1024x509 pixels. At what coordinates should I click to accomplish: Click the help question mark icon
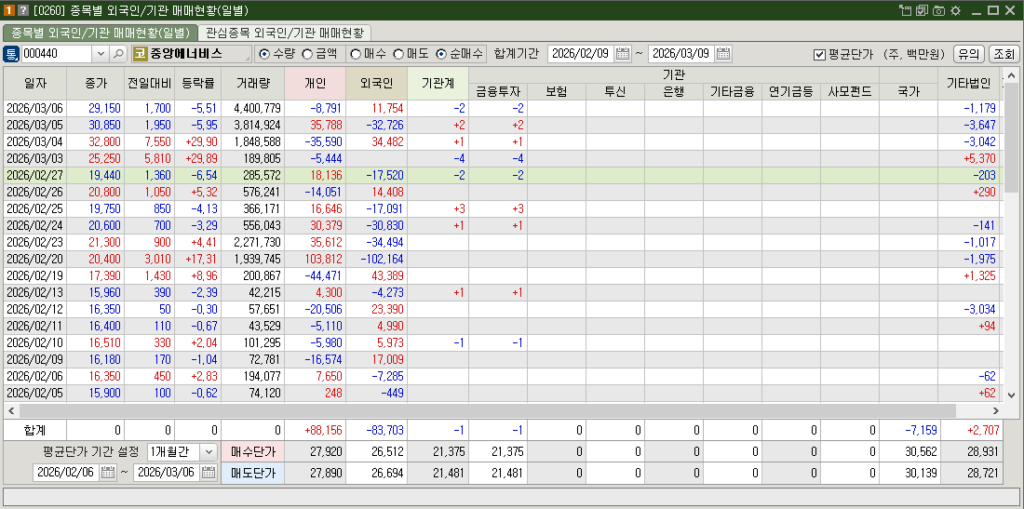pos(23,10)
